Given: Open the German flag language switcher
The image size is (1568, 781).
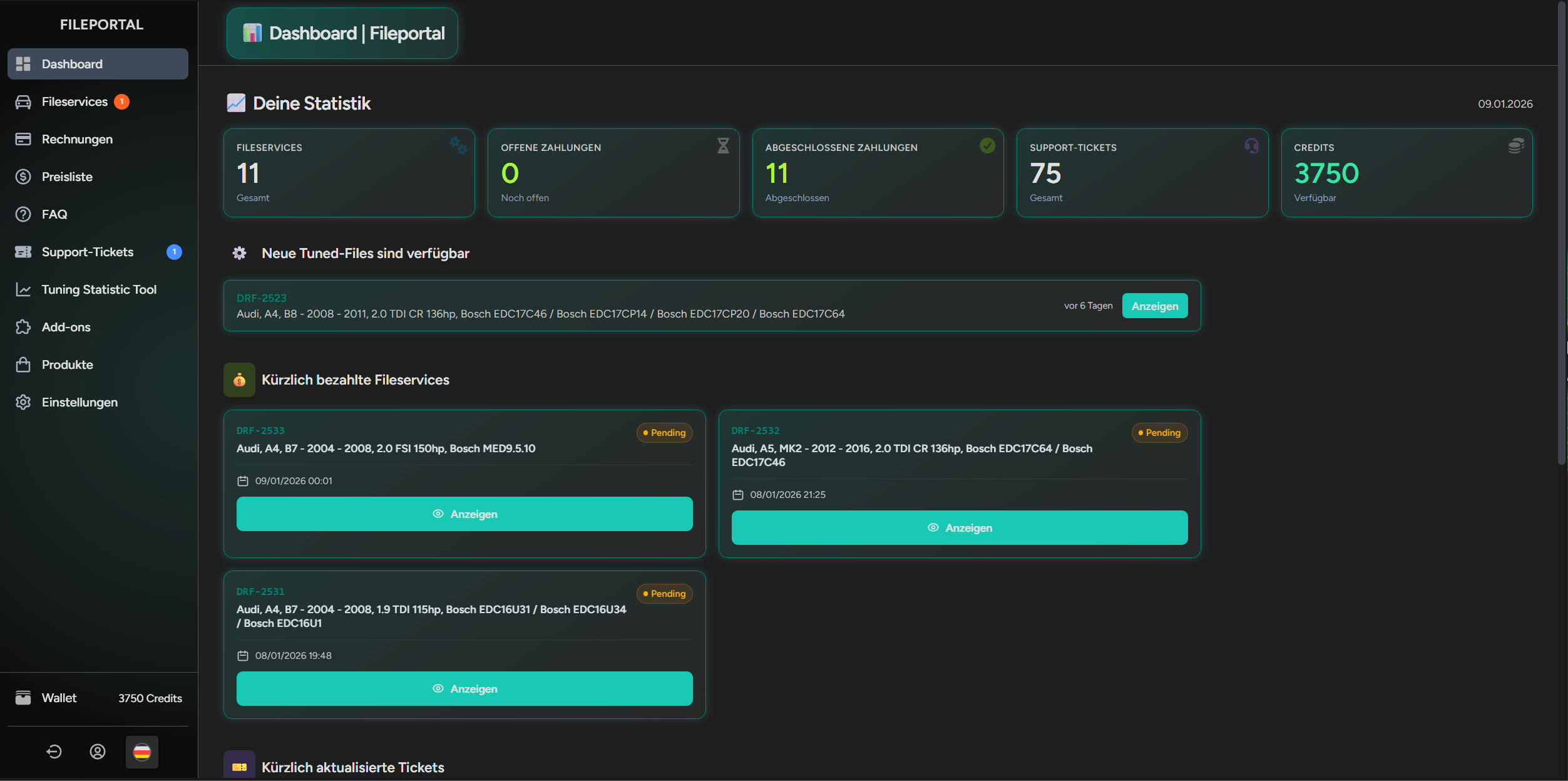Looking at the screenshot, I should pos(142,752).
